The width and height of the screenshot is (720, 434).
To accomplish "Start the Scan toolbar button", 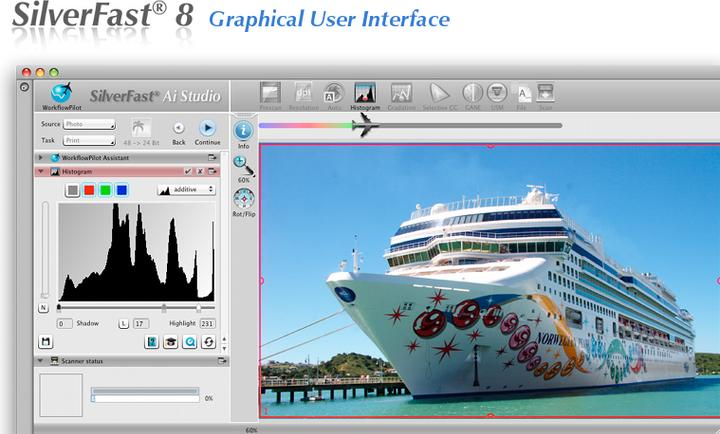I will tap(546, 93).
